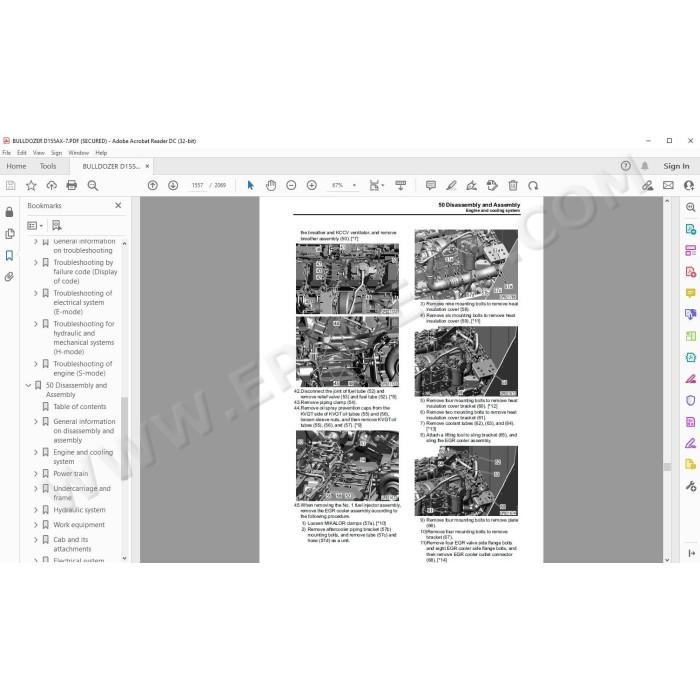Open Cab and its attachments bookmark

[72, 544]
